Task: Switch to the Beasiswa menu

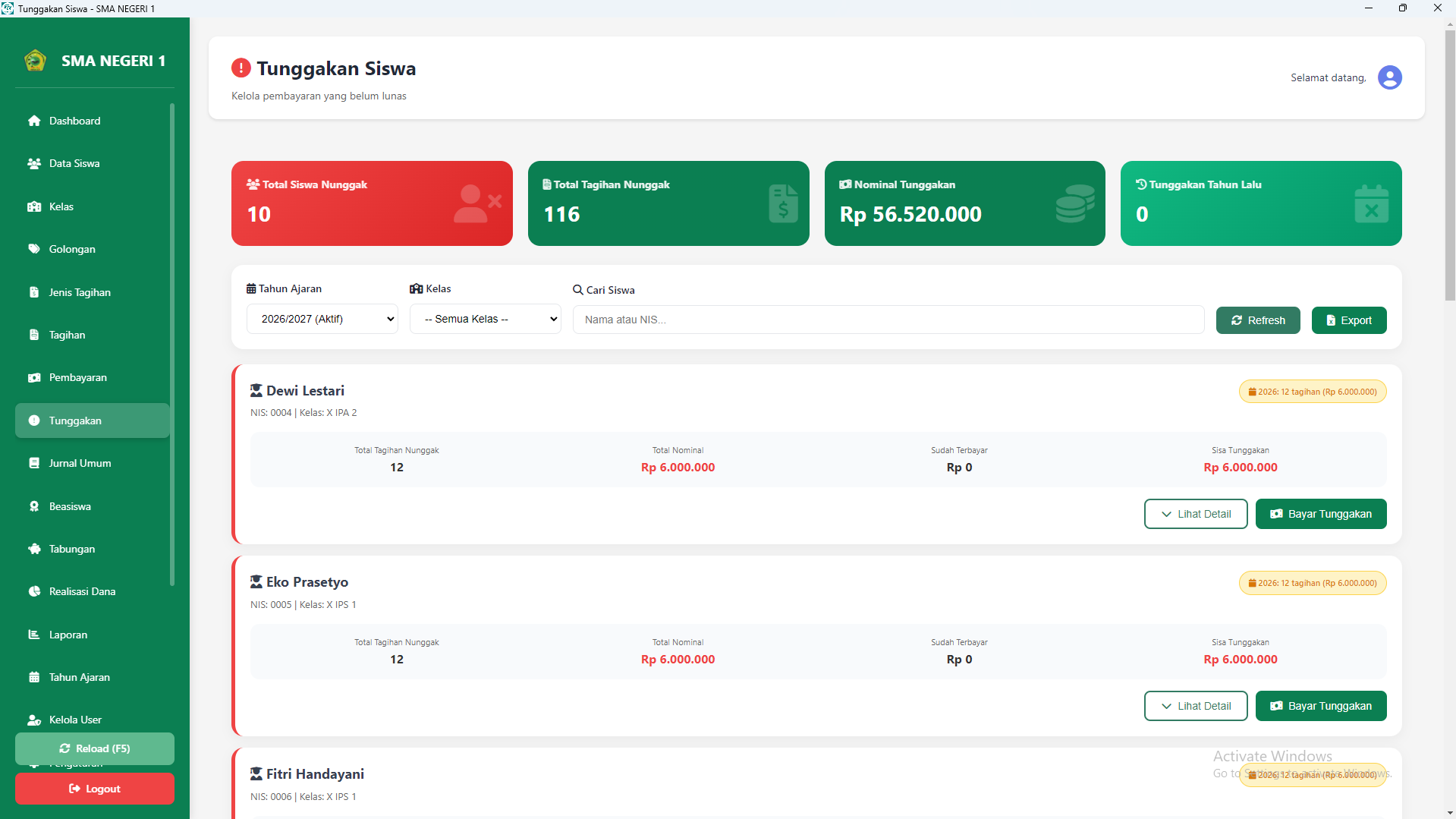Action: (93, 506)
